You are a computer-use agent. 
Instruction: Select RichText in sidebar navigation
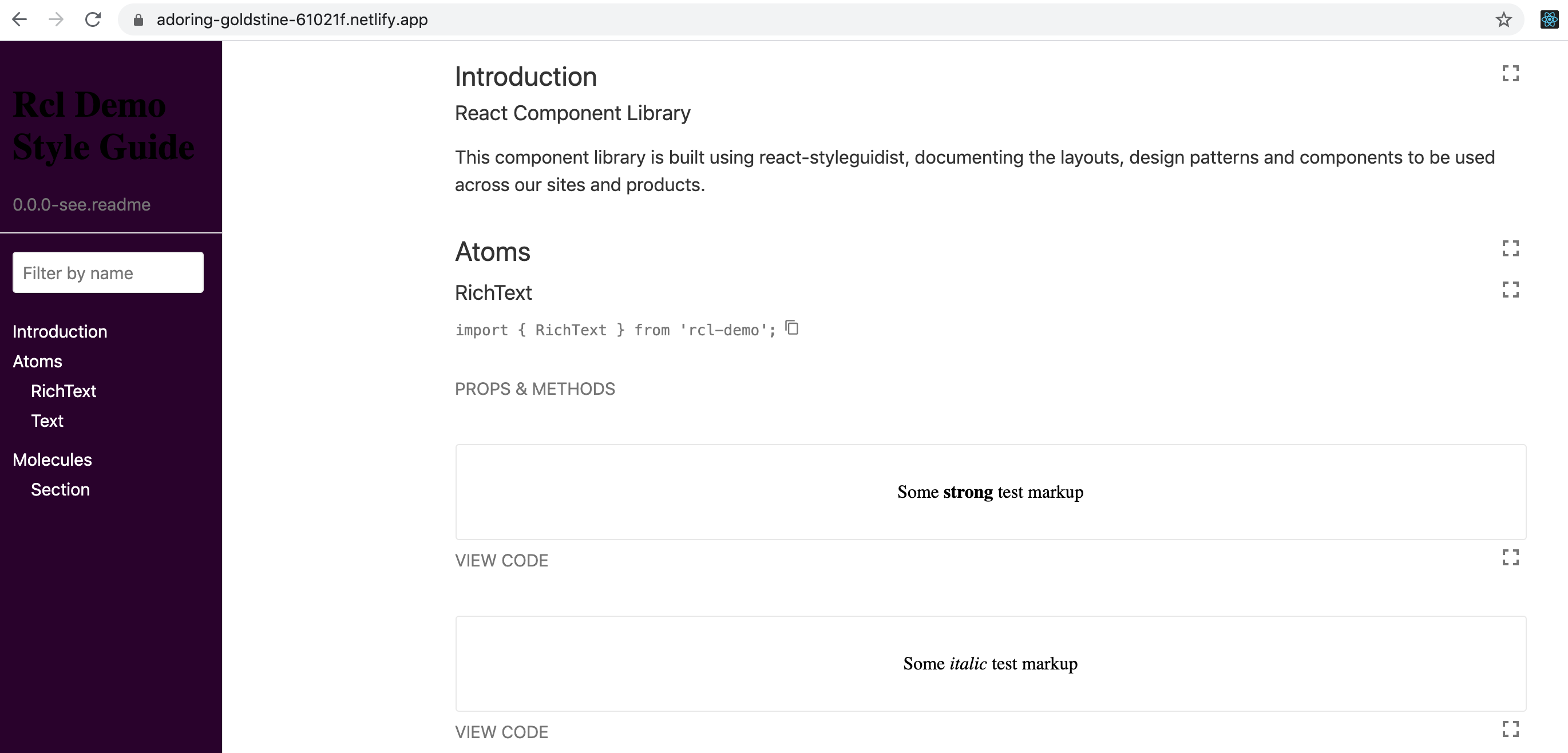(64, 391)
